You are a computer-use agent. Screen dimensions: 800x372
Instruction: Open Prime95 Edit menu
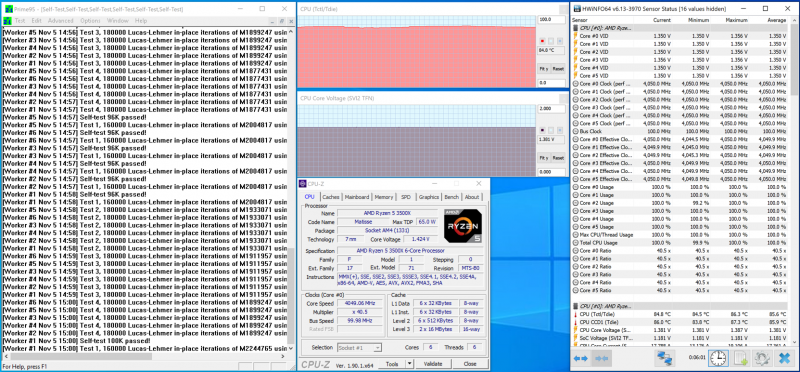pyautogui.click(x=36, y=21)
